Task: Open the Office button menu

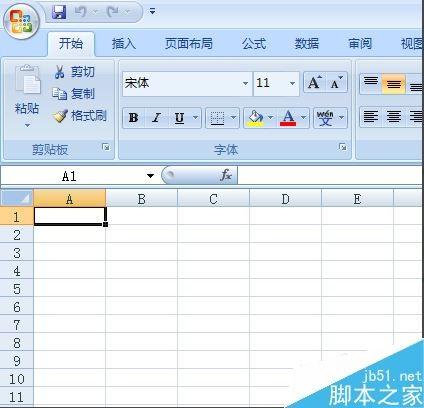Action: point(21,22)
